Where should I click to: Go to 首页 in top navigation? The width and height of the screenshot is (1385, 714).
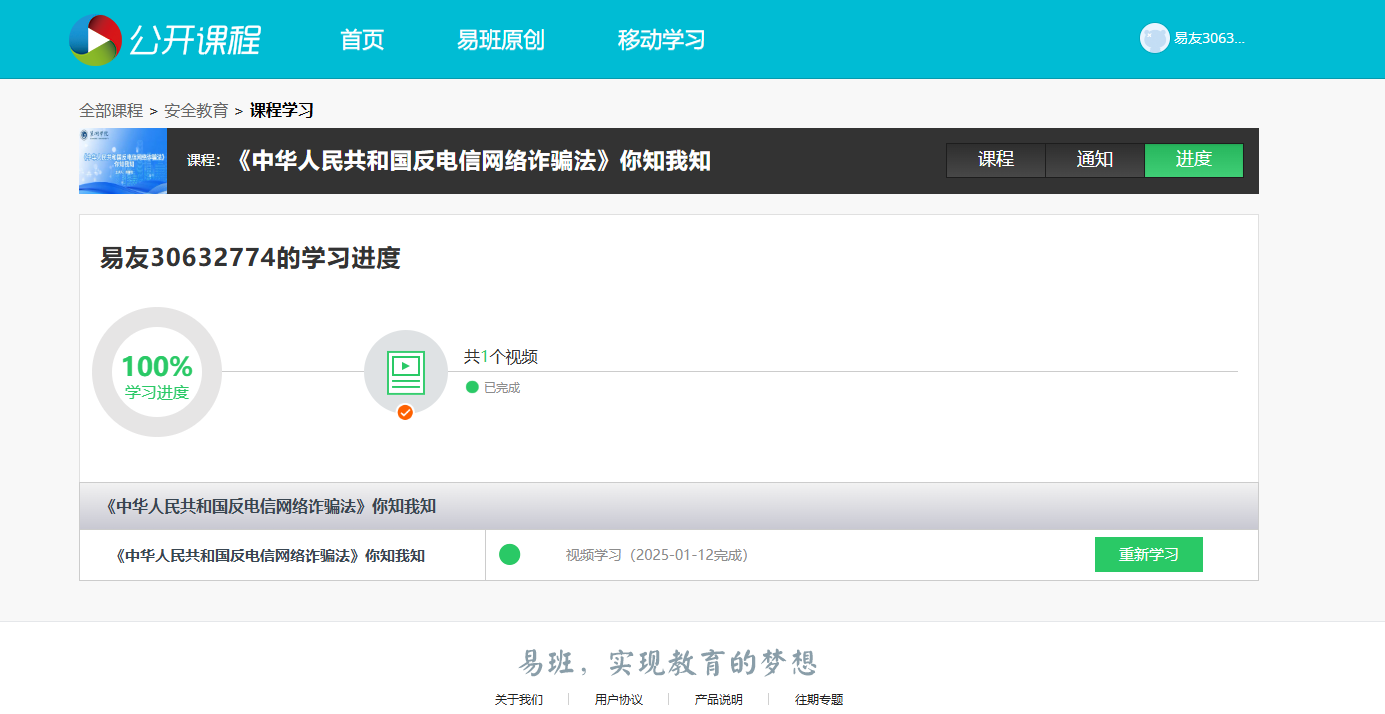pos(362,40)
